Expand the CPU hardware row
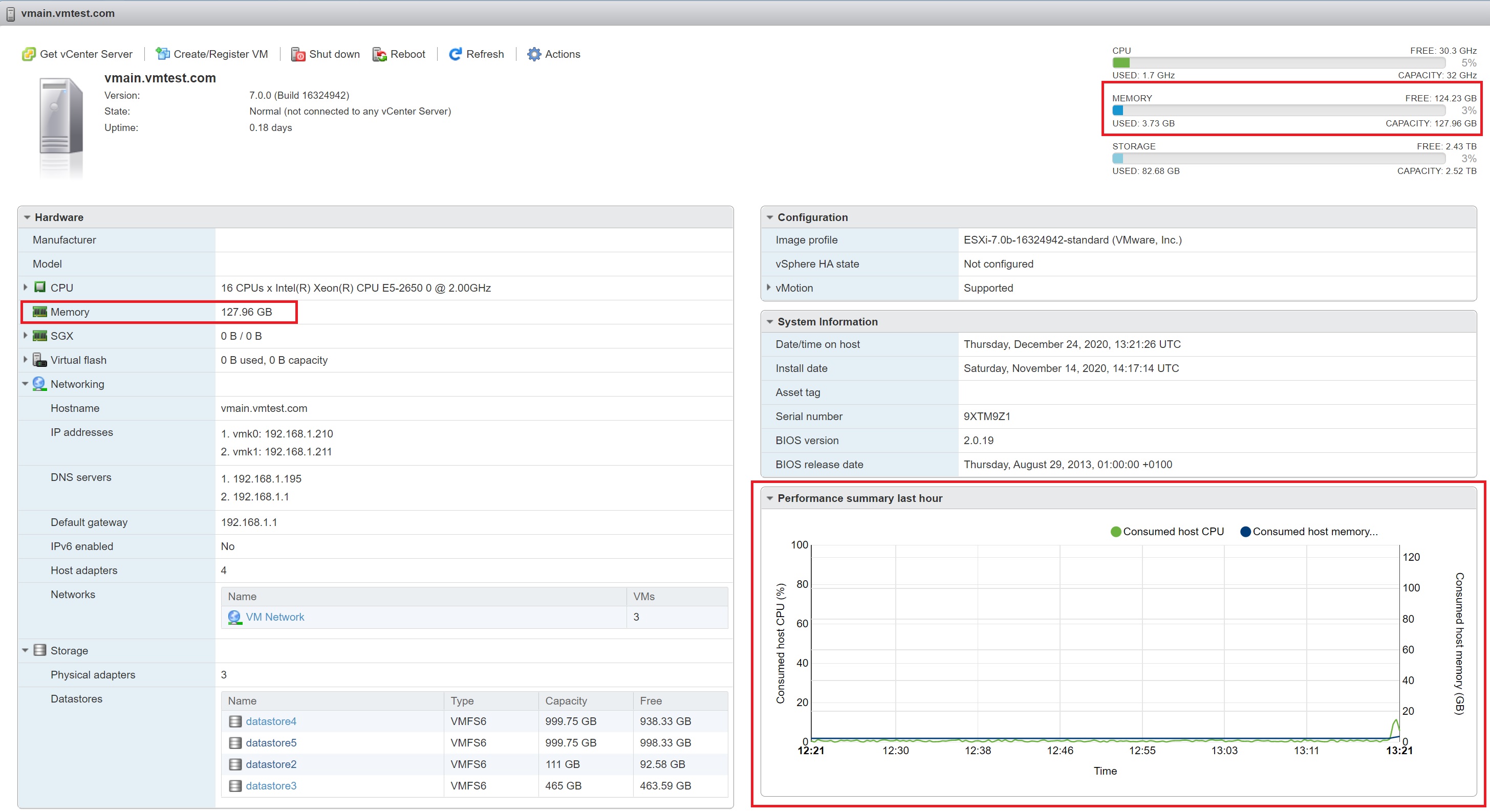Image resolution: width=1490 pixels, height=812 pixels. pos(26,288)
